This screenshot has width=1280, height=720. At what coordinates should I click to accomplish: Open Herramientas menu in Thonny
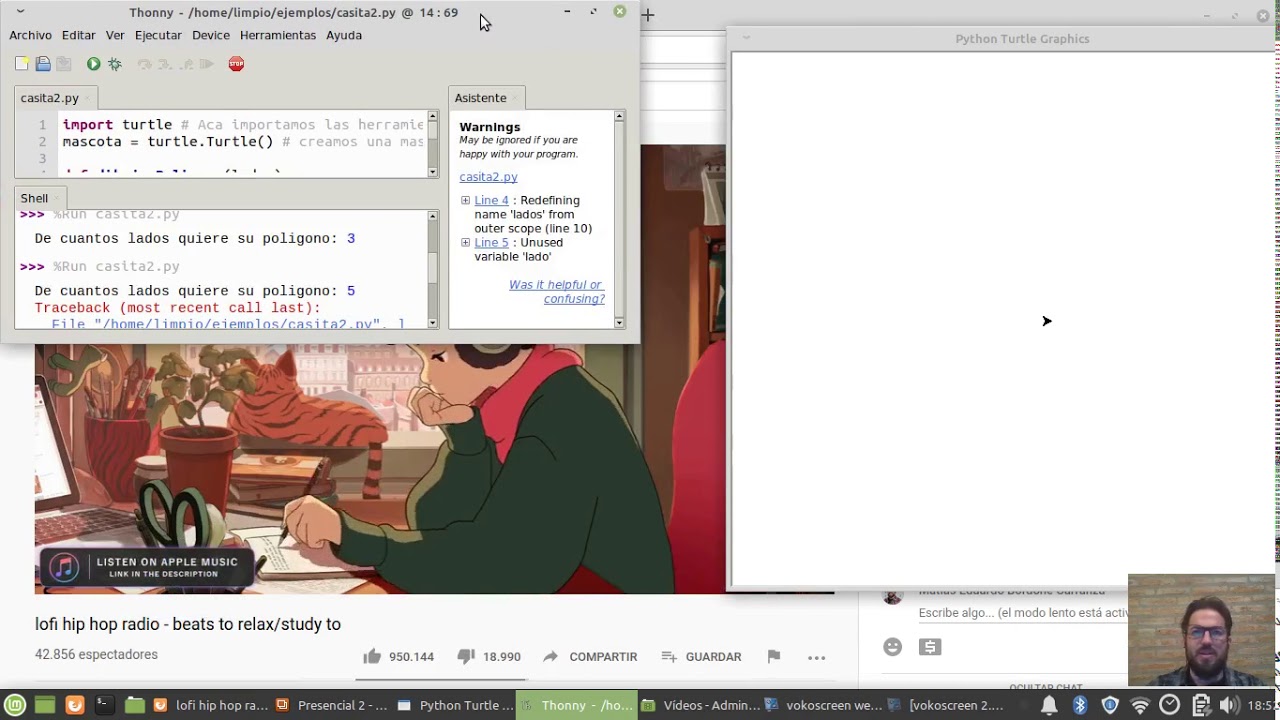pyautogui.click(x=277, y=35)
